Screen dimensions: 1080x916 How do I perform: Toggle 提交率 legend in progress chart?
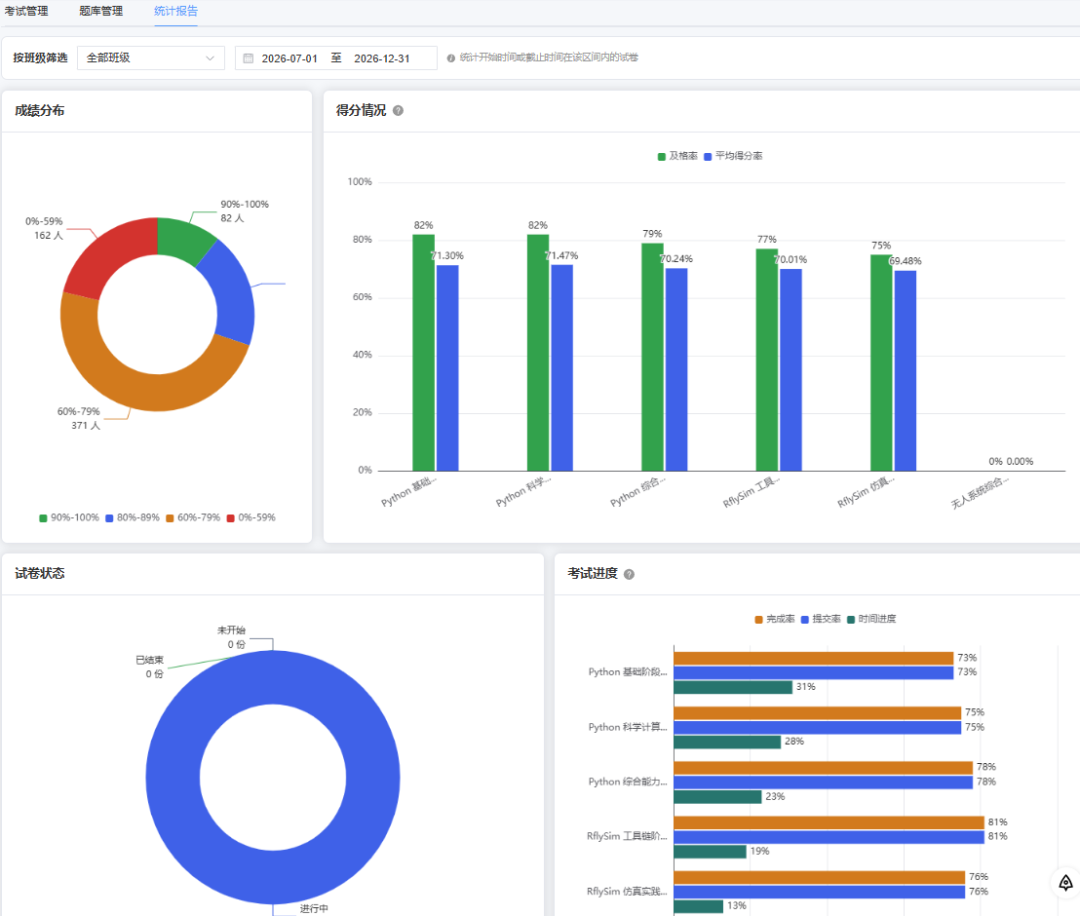[821, 619]
